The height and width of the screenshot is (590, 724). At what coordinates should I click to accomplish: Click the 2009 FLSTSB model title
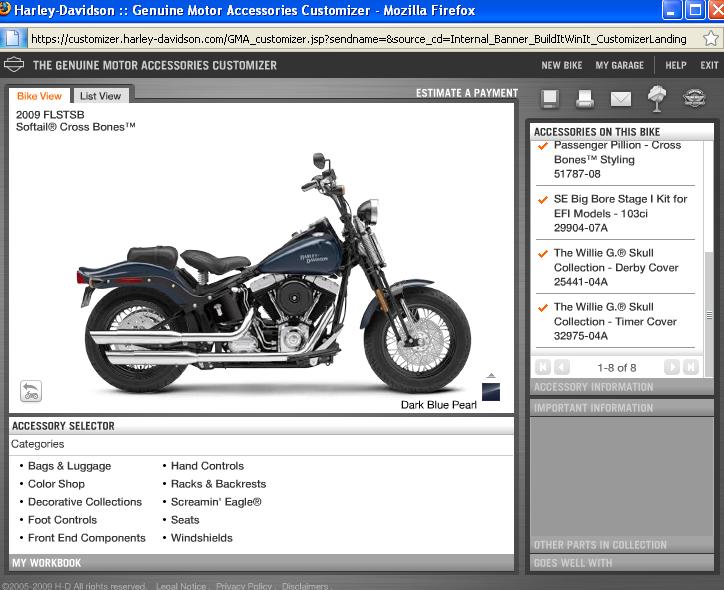(50, 114)
